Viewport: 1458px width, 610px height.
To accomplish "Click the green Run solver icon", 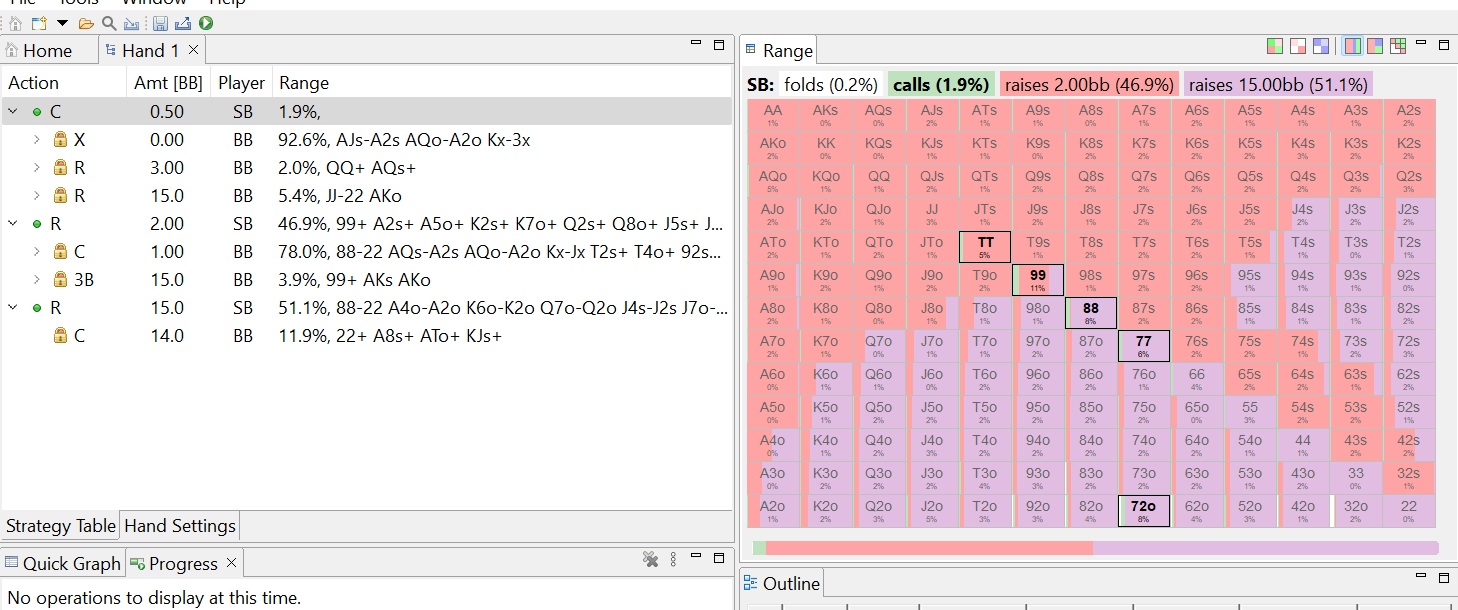I will tap(206, 23).
